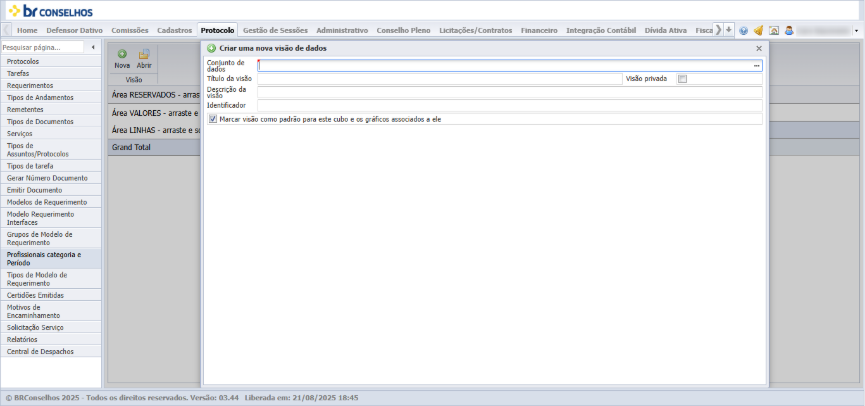Open the Cadastros tab
This screenshot has width=865, height=406.
tap(174, 30)
